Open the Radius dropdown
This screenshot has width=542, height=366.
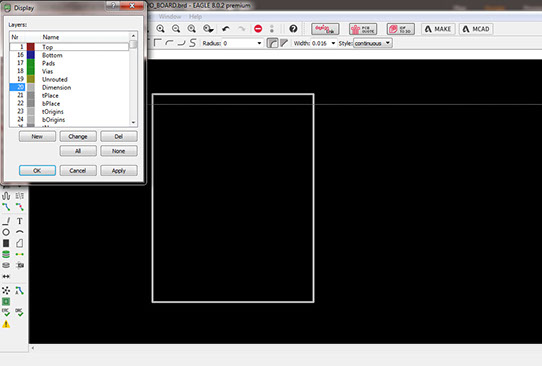[259, 43]
